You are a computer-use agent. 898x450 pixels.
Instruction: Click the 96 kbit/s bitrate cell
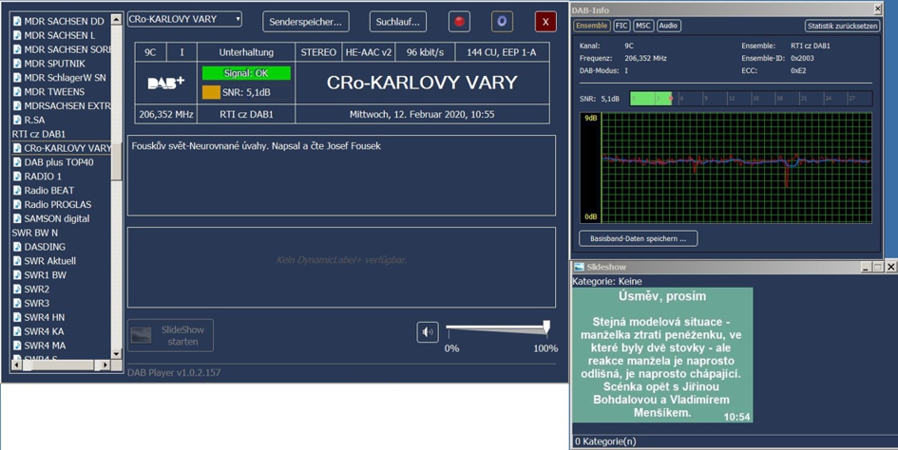425,52
